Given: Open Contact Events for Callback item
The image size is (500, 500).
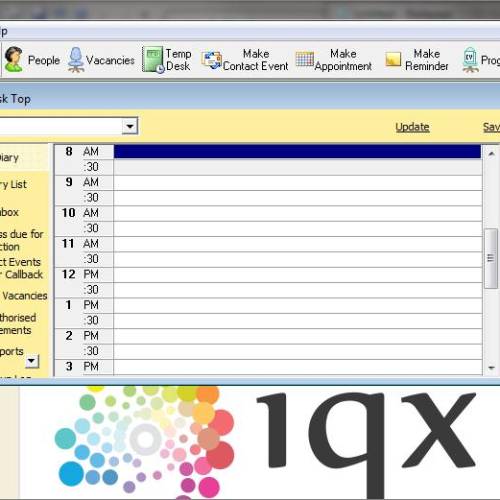Looking at the screenshot, I should [x=21, y=268].
